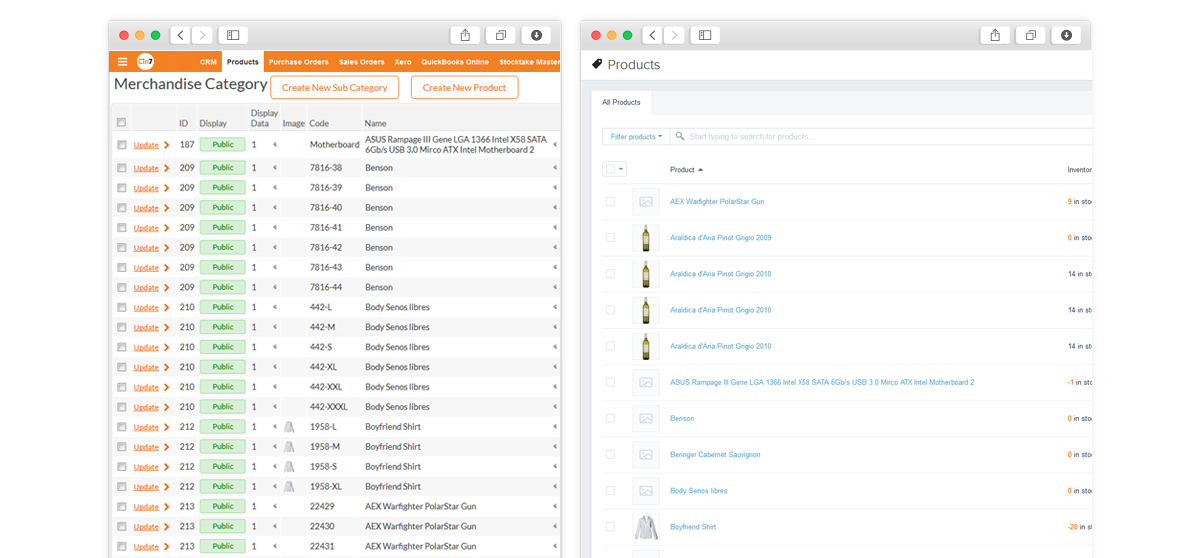Tick checkbox for Body Senos libres product
The image size is (1200, 558).
[610, 491]
